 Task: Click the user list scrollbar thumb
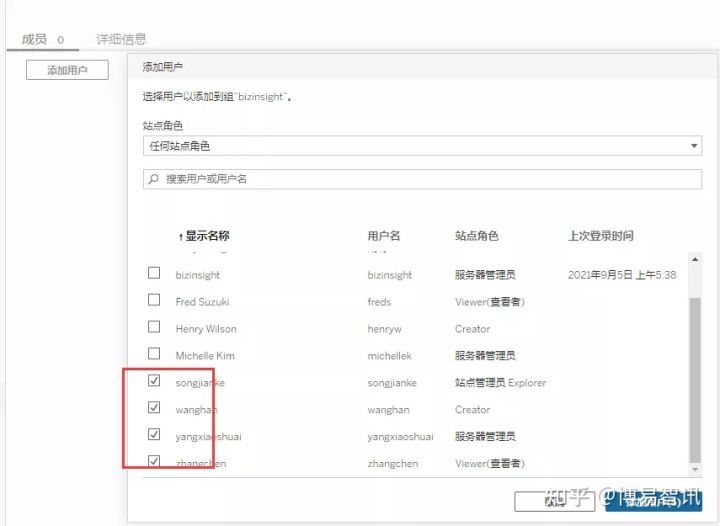695,380
